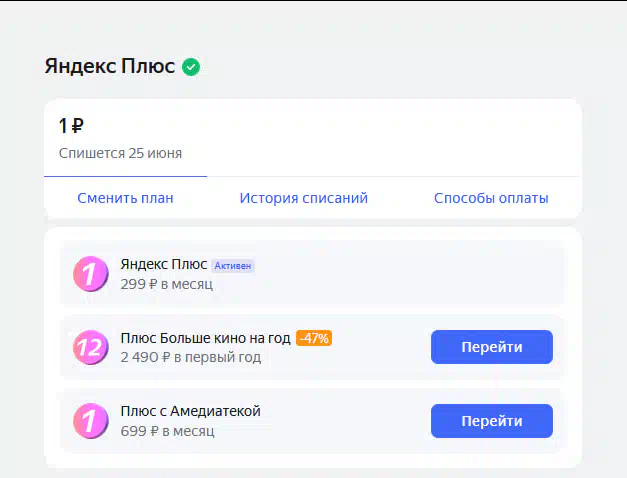Click Перейти for Плюс Больше кино на год
The height and width of the screenshot is (478, 627).
[492, 347]
